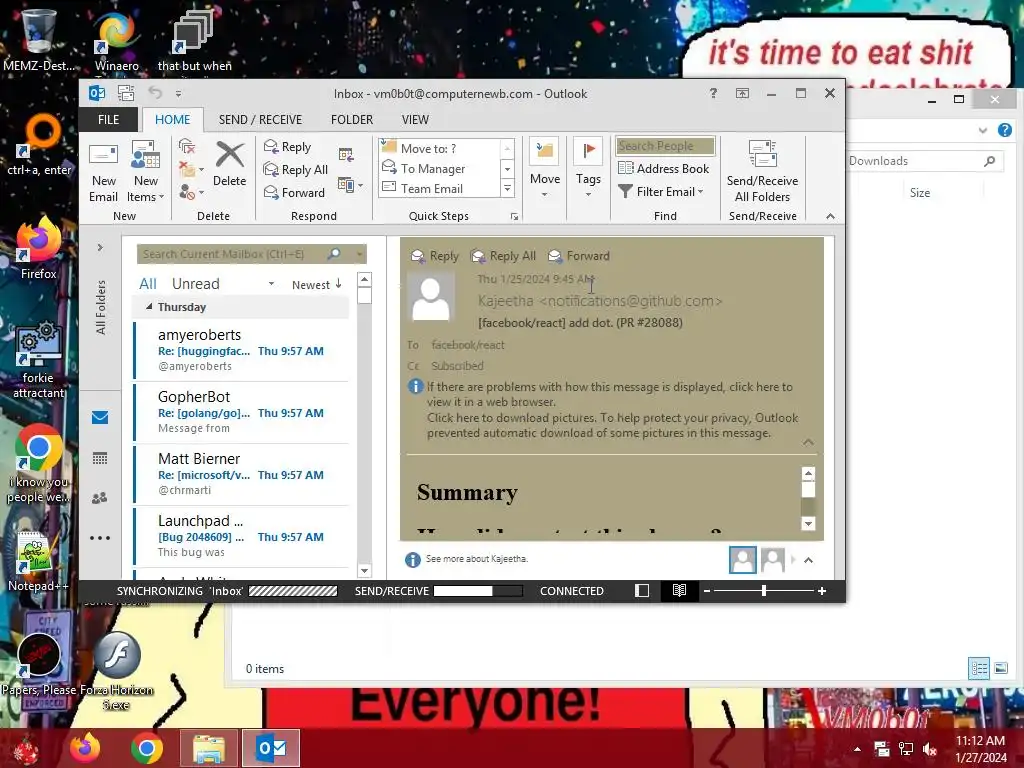Open the Filter Email dropdown

click(661, 191)
